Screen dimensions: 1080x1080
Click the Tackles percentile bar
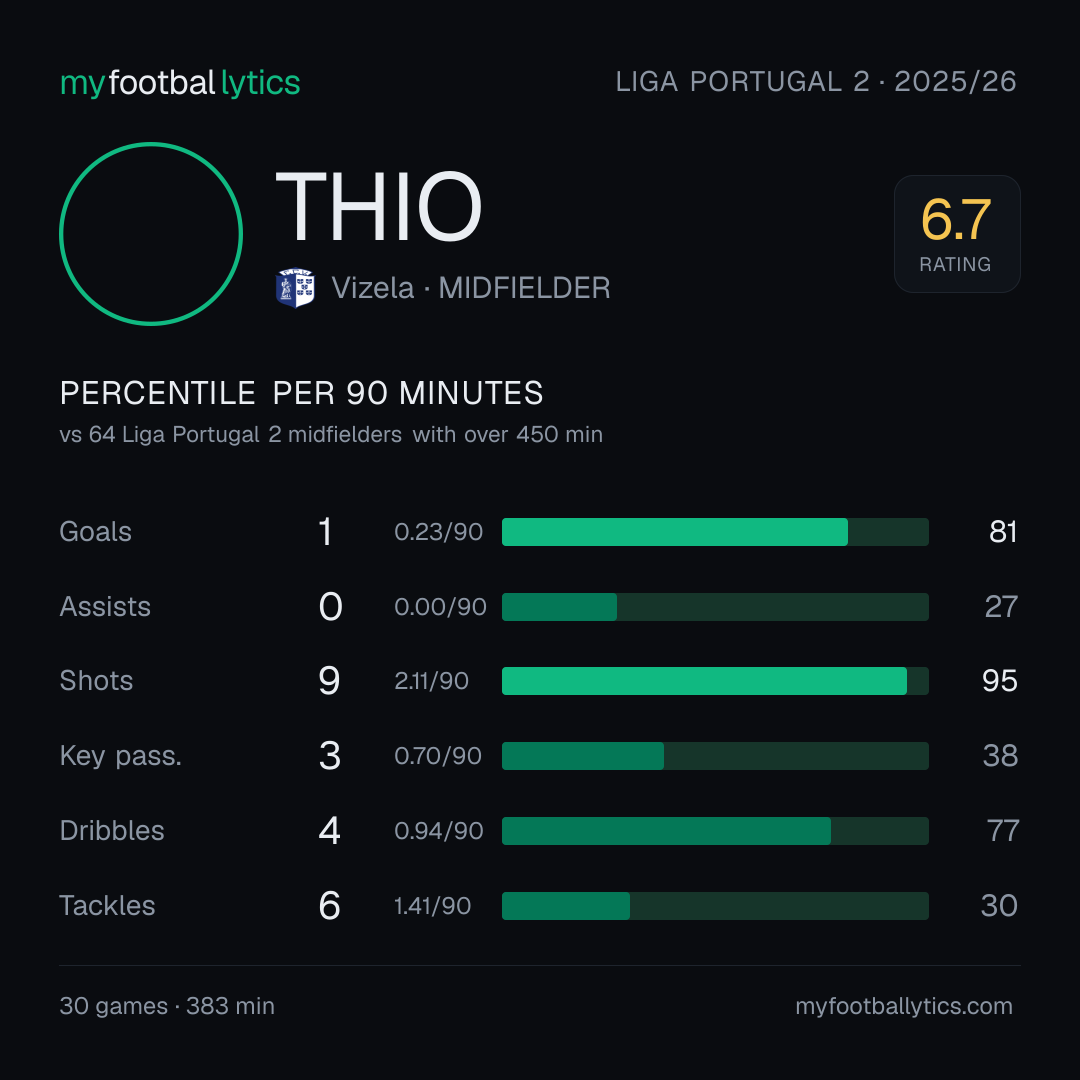(715, 906)
